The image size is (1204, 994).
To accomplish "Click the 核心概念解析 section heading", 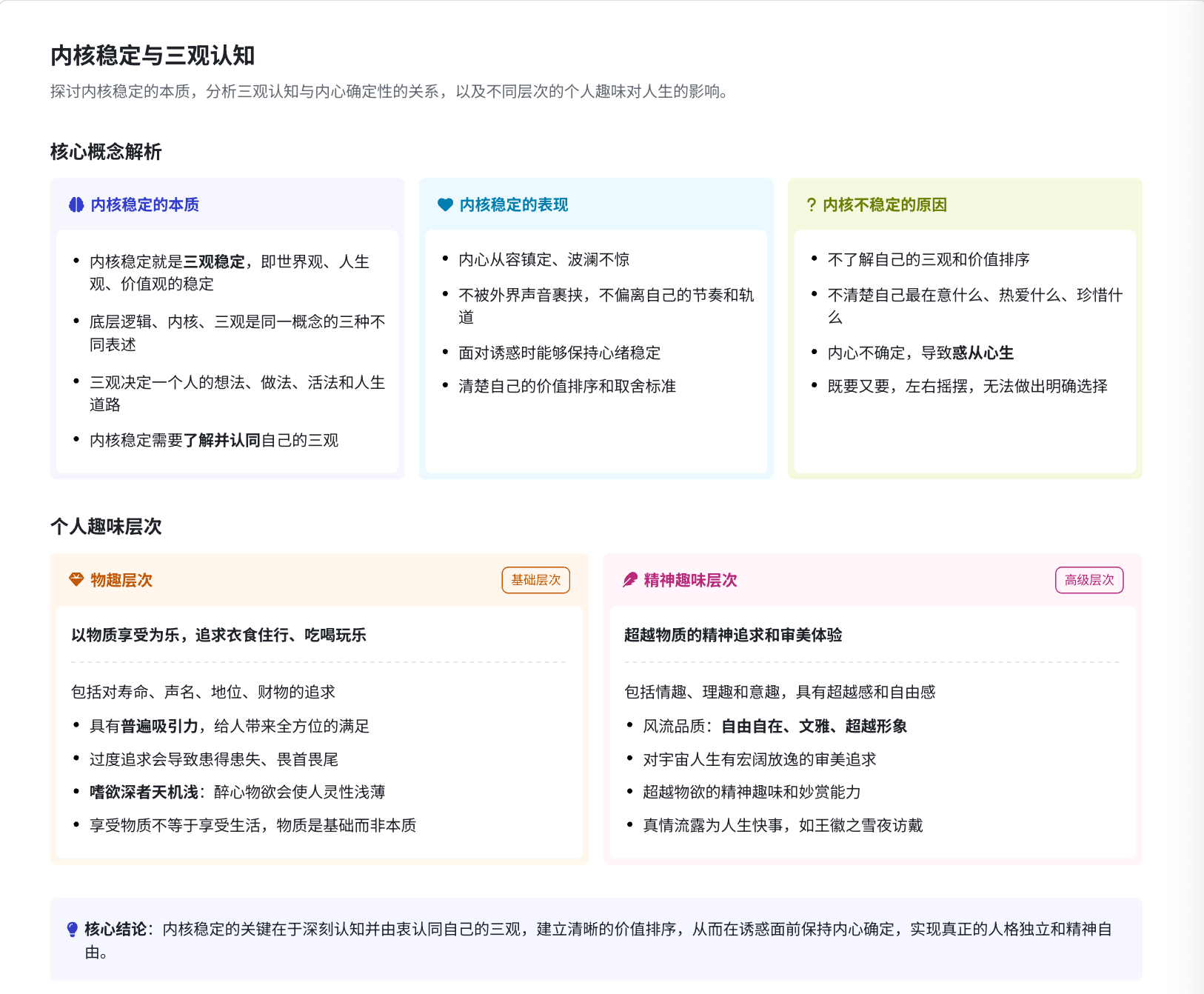I will [x=106, y=152].
